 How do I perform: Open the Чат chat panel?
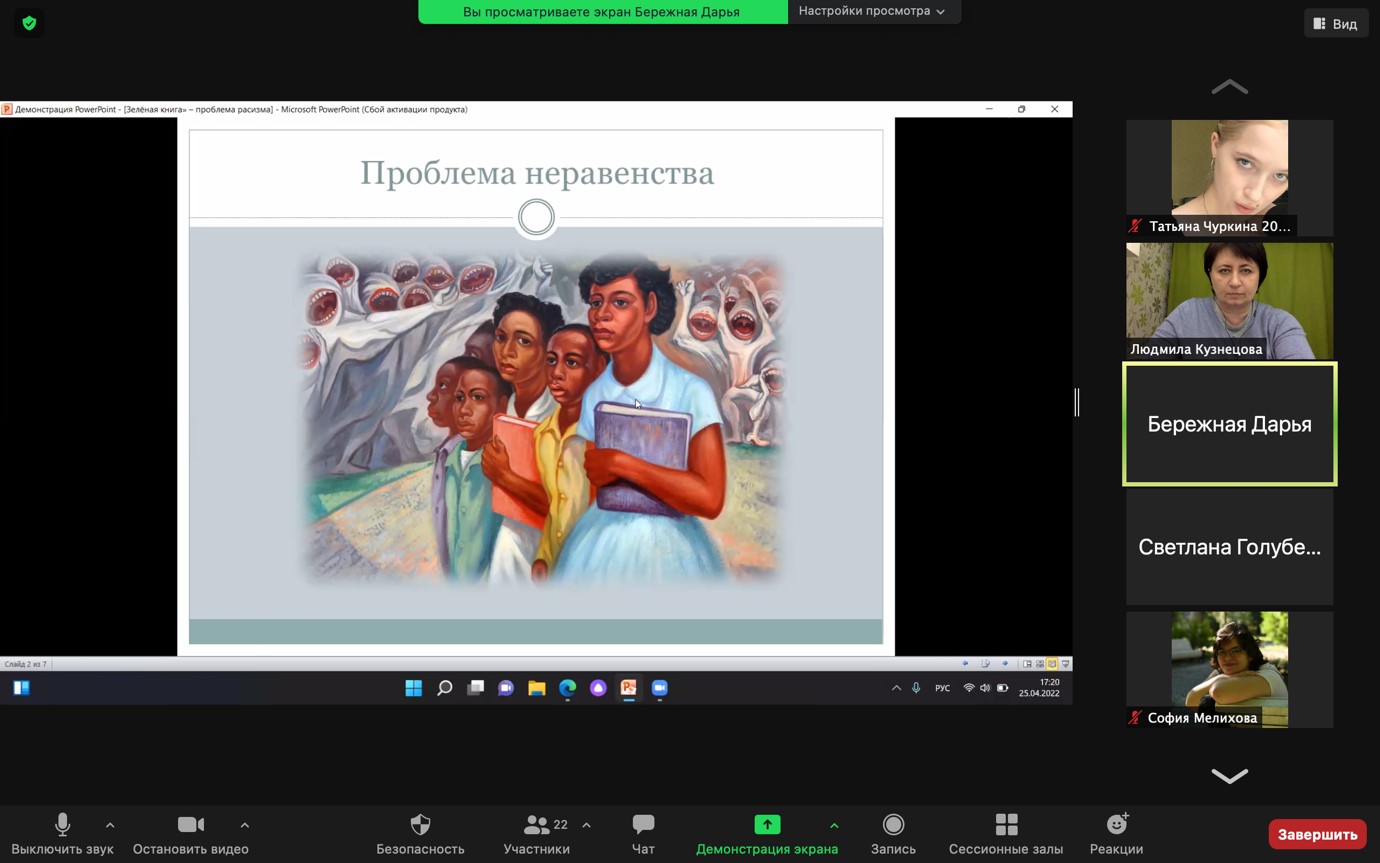point(643,834)
